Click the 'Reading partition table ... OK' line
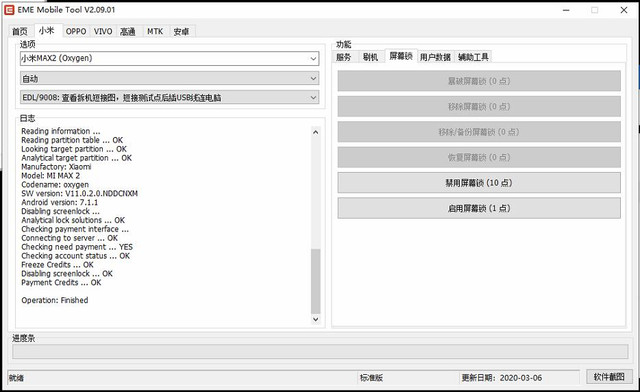Viewport: 640px width, 392px height. click(x=72, y=140)
